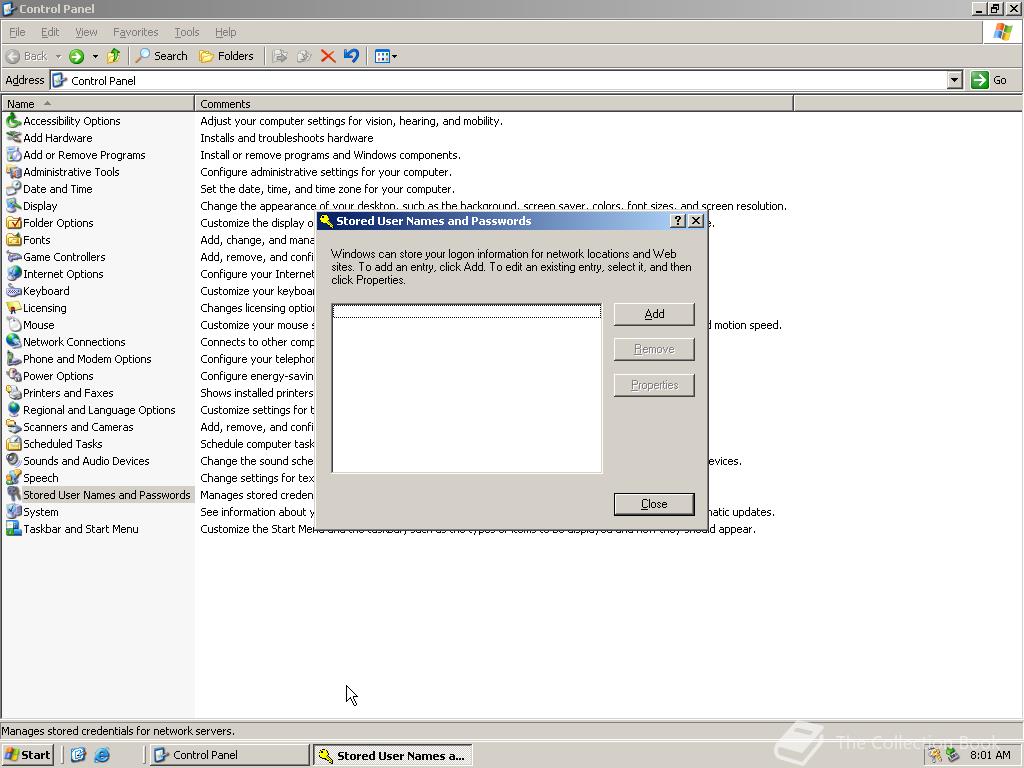Open the Start menu
Screen dimensions: 1024x768
tap(27, 755)
